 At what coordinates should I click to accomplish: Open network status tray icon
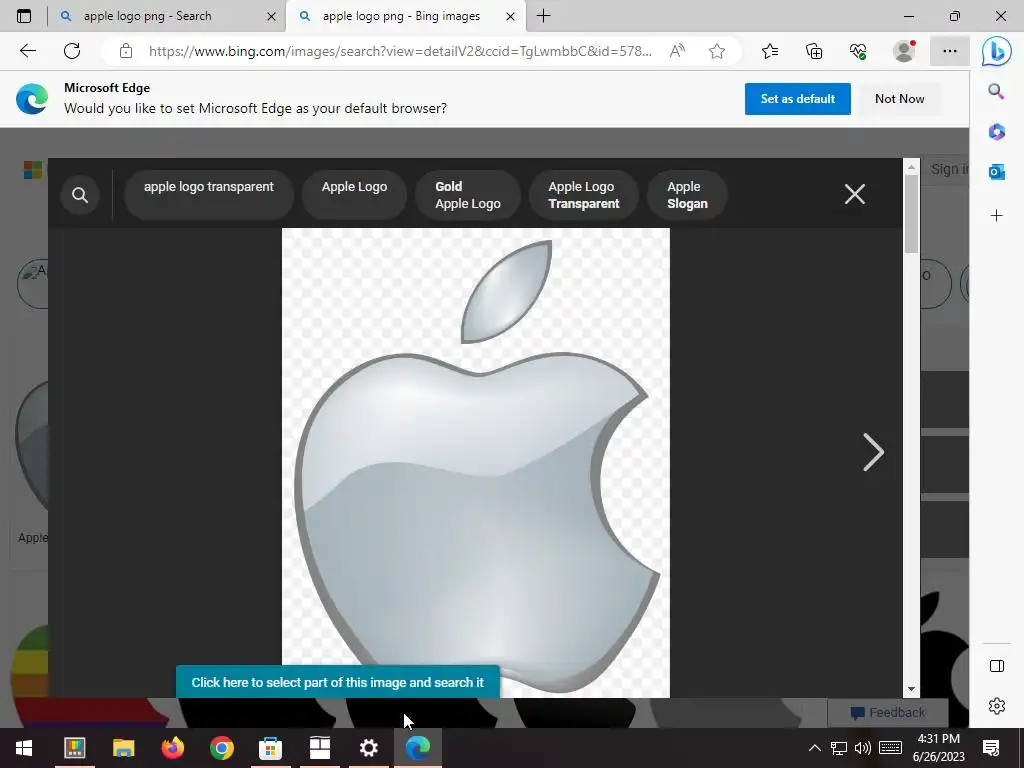(x=839, y=748)
